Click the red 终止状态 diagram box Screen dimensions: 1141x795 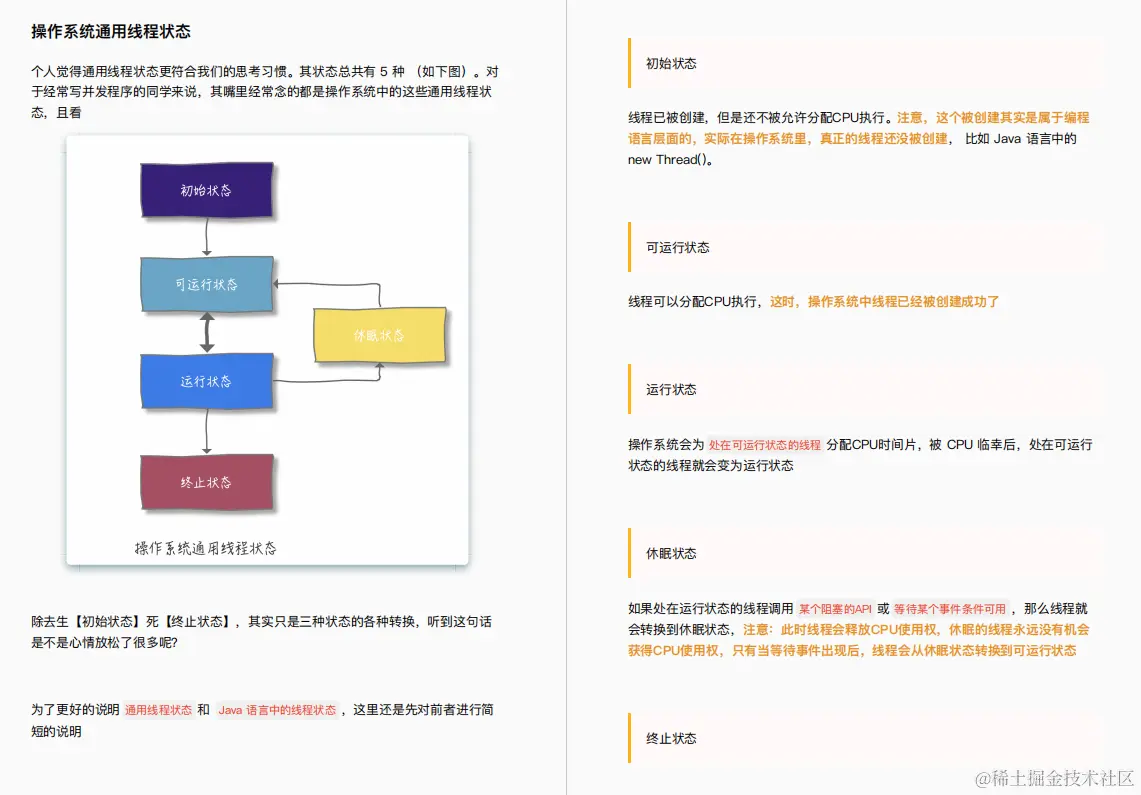[207, 483]
